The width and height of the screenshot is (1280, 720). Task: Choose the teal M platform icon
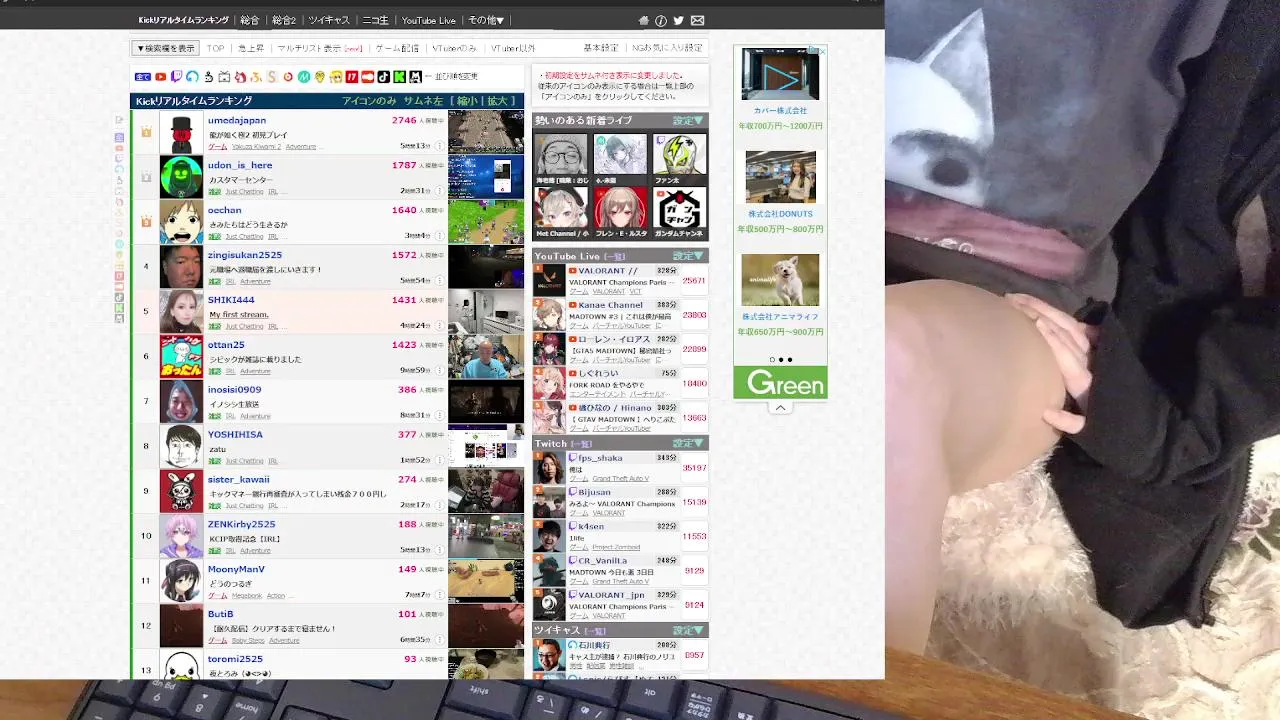304,77
